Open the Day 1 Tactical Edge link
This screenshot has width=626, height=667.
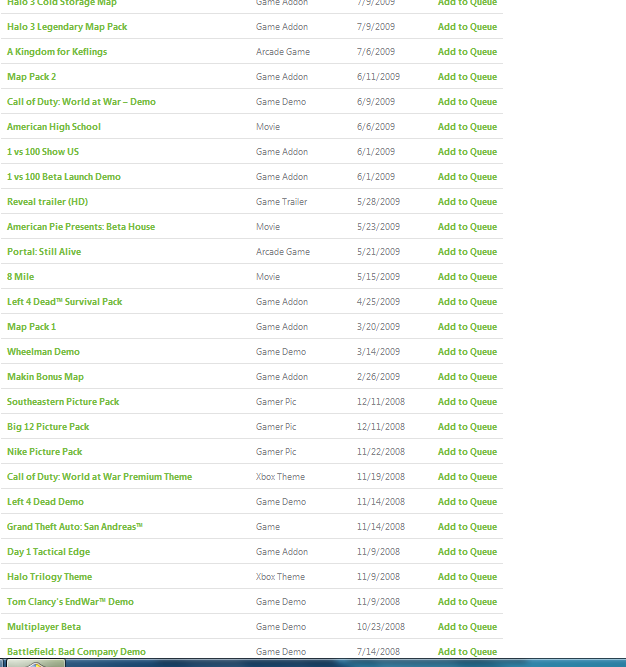tap(48, 552)
